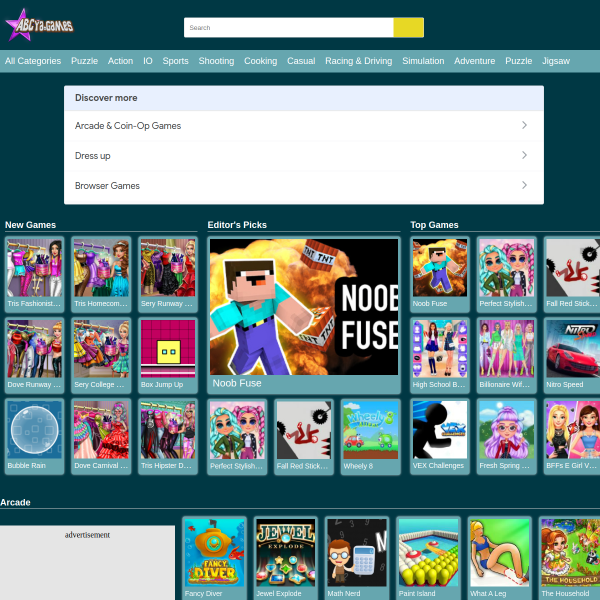Click the Noob Fuse featured game title
Viewport: 600px width, 600px height.
click(237, 383)
